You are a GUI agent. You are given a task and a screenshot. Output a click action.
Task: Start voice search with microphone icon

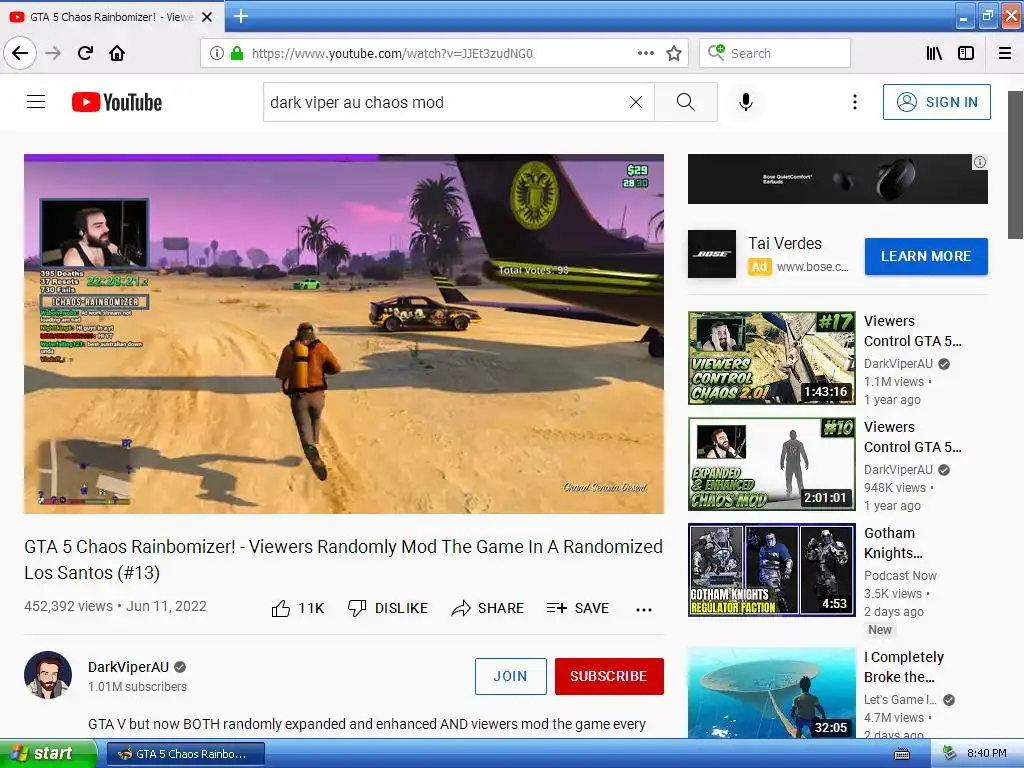coord(746,102)
